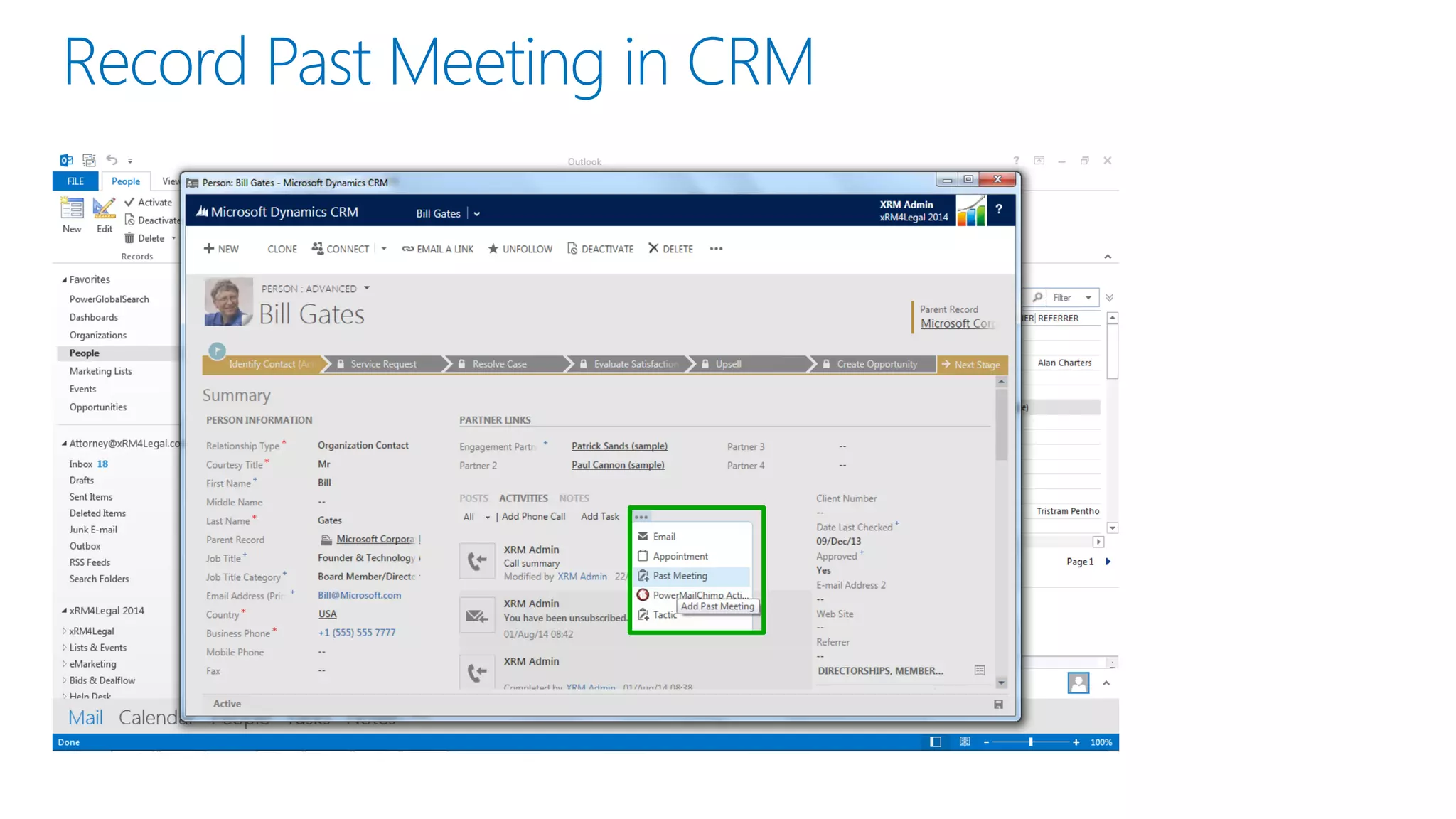Open Inbox folder with 18 items
The height and width of the screenshot is (819, 1456).
pos(89,464)
